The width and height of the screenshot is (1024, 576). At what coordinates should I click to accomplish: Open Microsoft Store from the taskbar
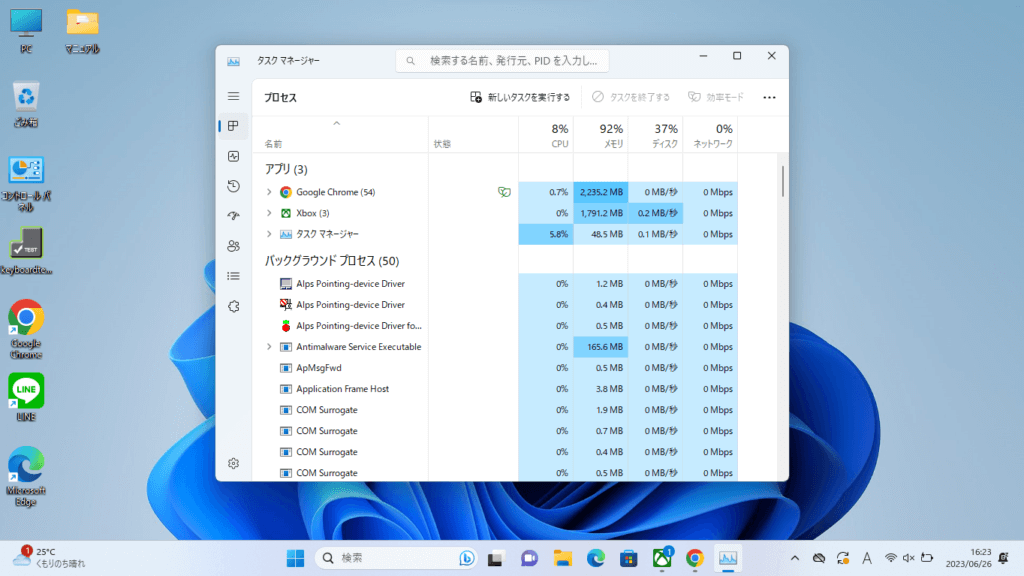(x=628, y=558)
